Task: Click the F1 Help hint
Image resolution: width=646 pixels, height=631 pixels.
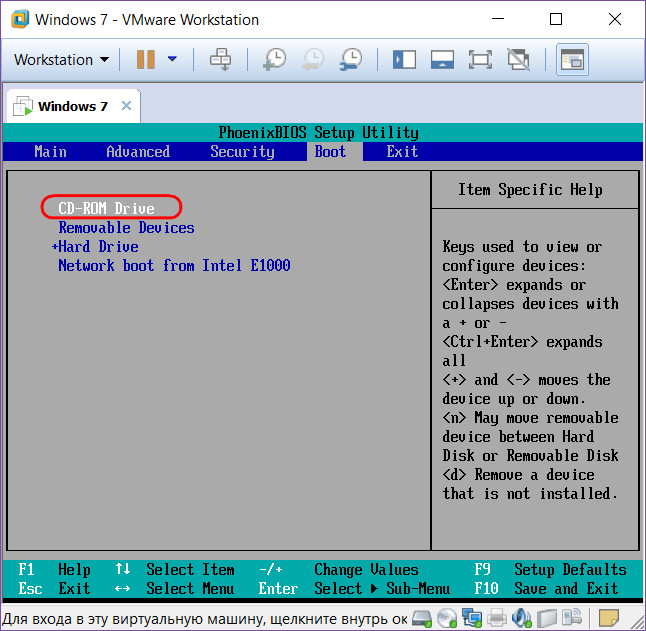Action: pos(54,569)
